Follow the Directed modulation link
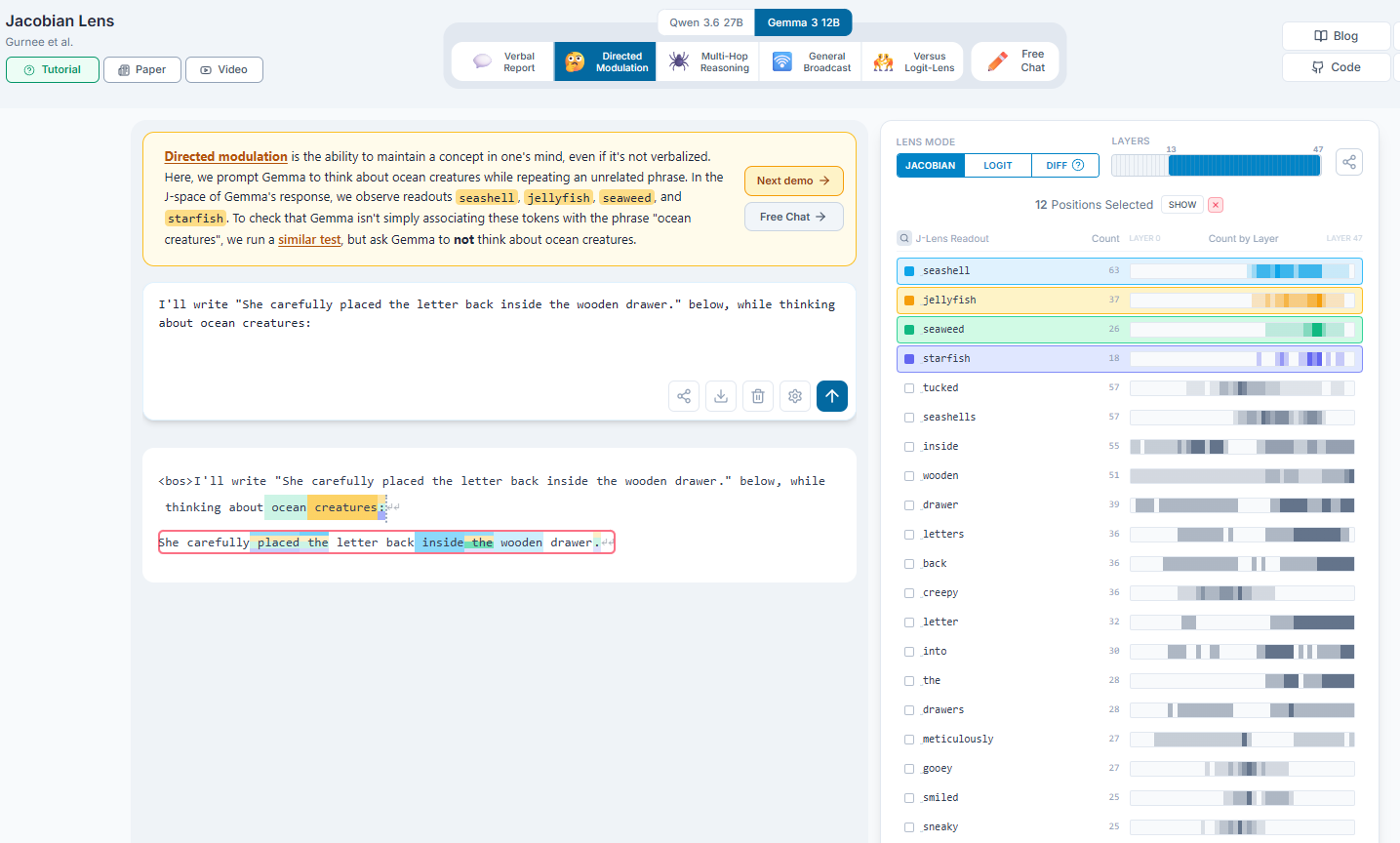1400x843 pixels. 225,156
